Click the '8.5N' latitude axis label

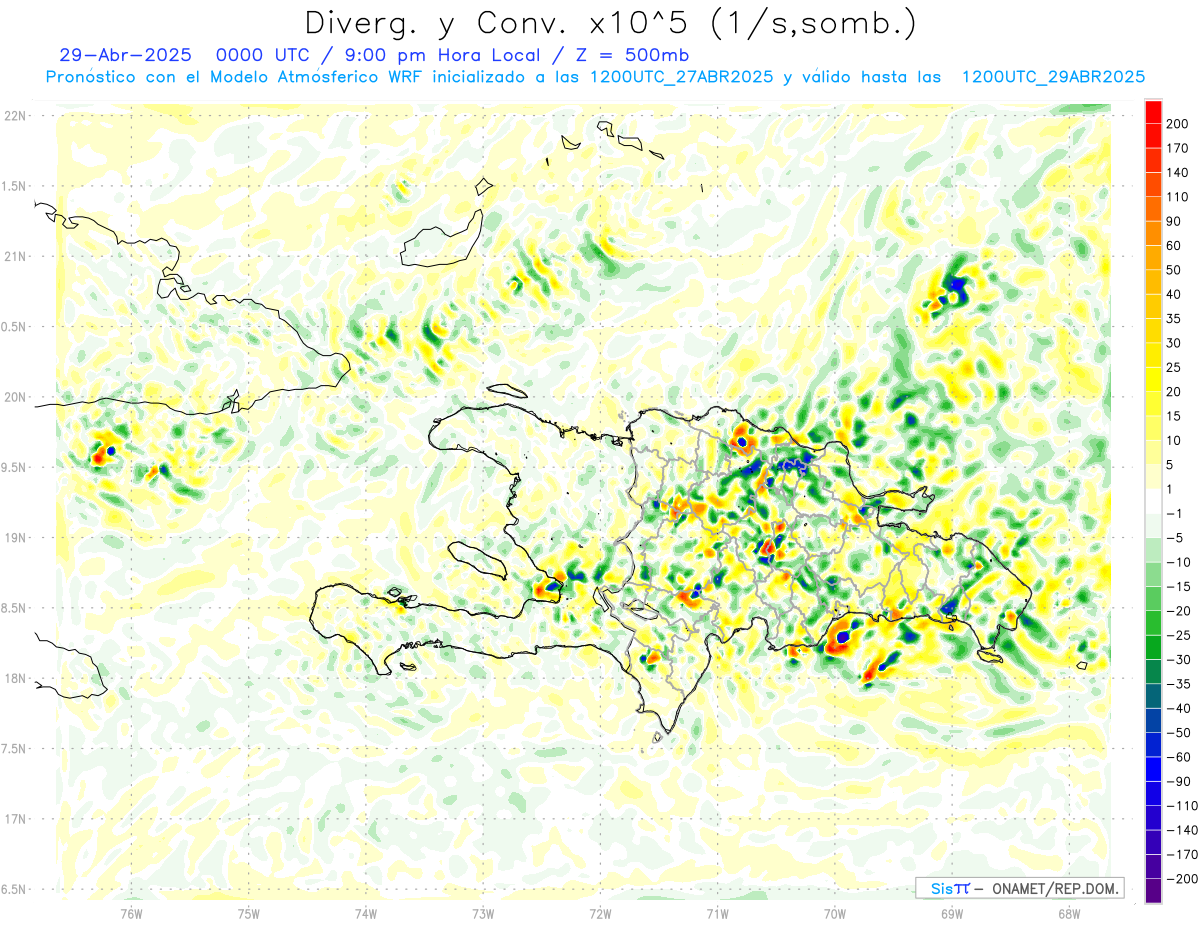pyautogui.click(x=14, y=608)
